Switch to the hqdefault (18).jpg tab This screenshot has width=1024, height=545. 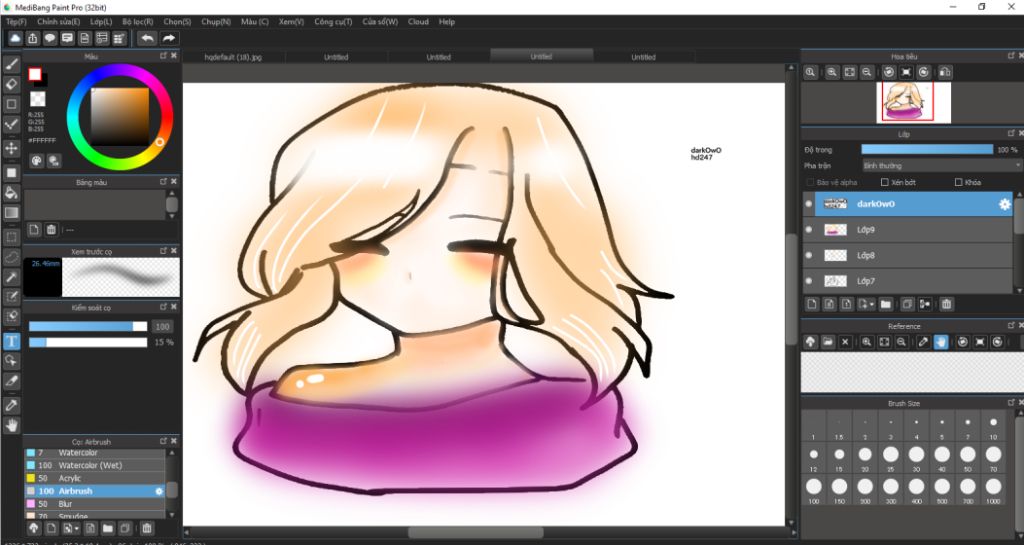[233, 57]
